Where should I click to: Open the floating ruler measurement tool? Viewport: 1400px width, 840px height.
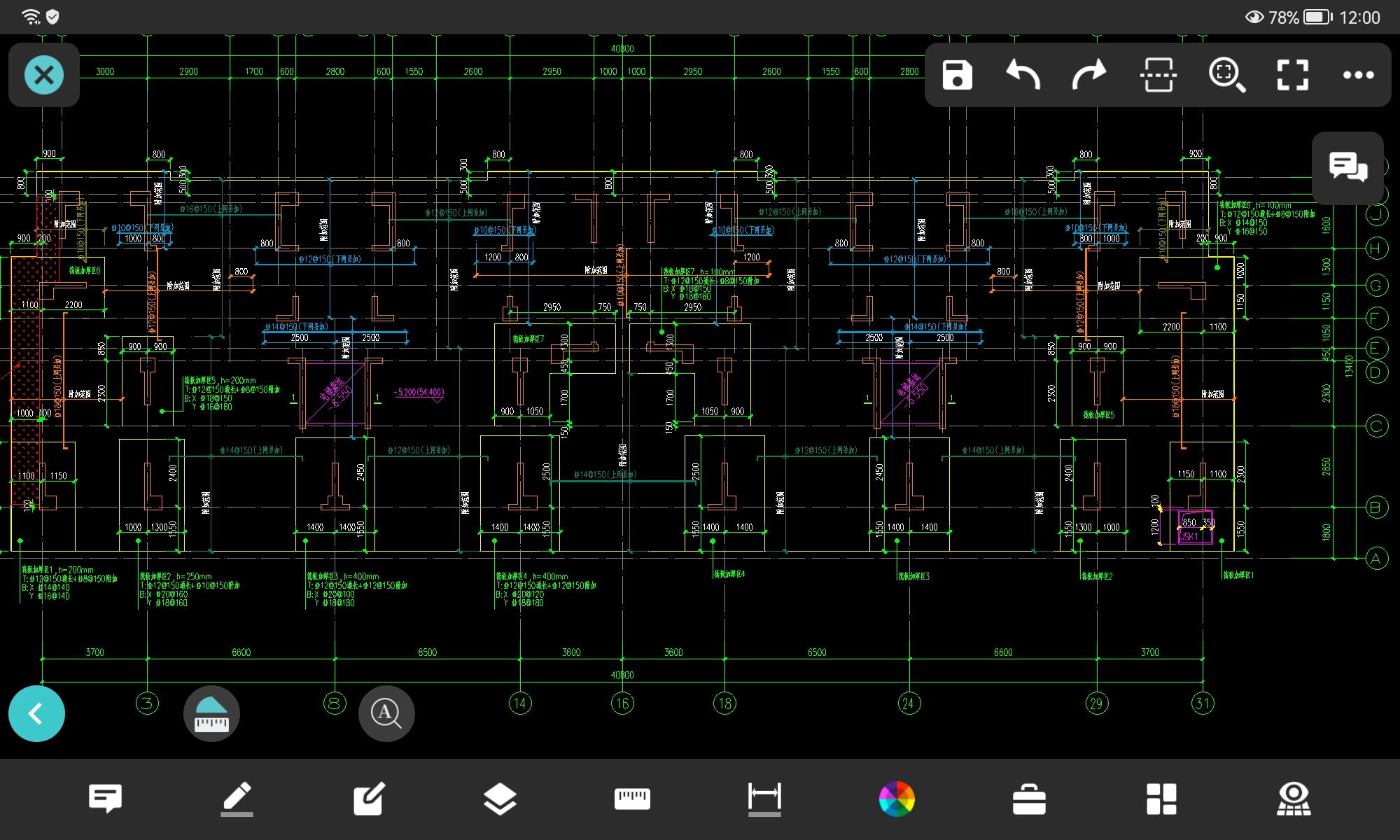pyautogui.click(x=211, y=713)
